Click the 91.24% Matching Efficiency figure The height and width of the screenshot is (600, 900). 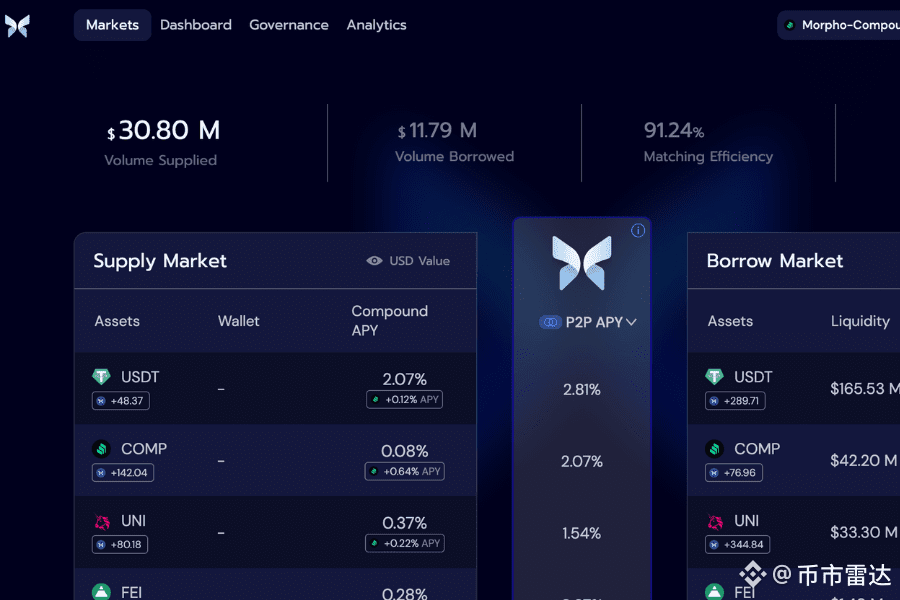pos(674,130)
